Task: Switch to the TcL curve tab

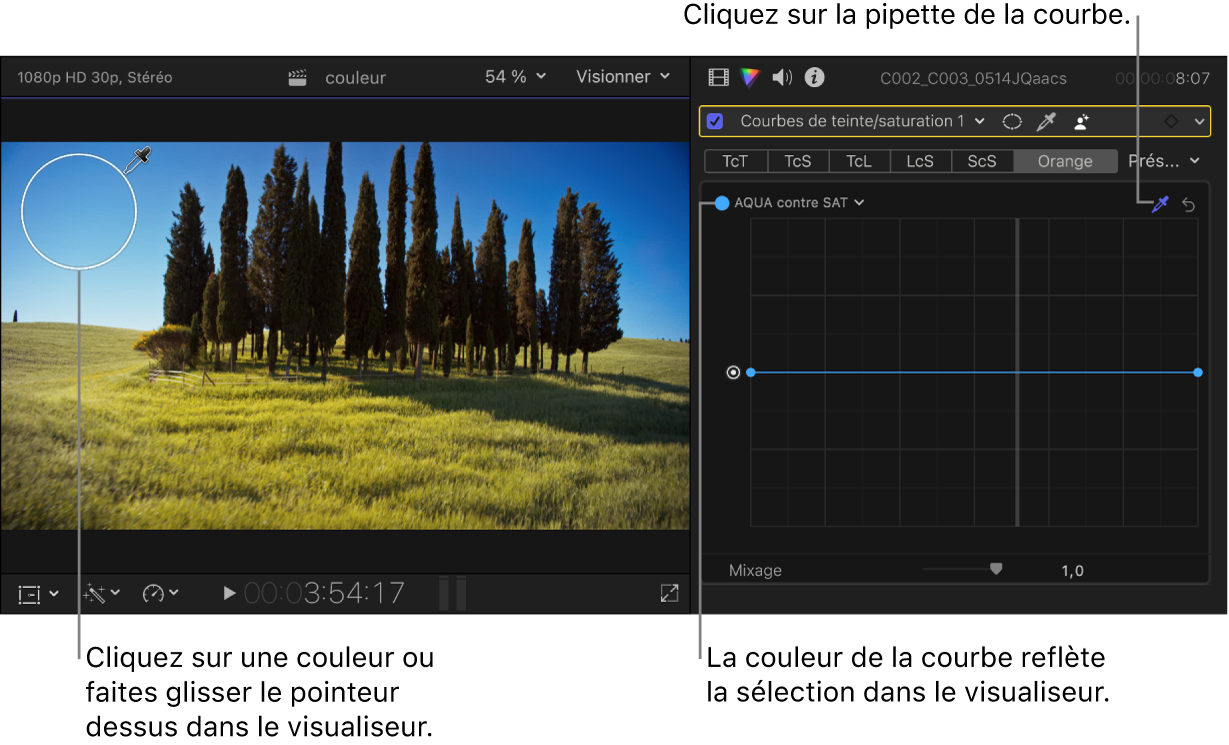Action: pos(859,161)
